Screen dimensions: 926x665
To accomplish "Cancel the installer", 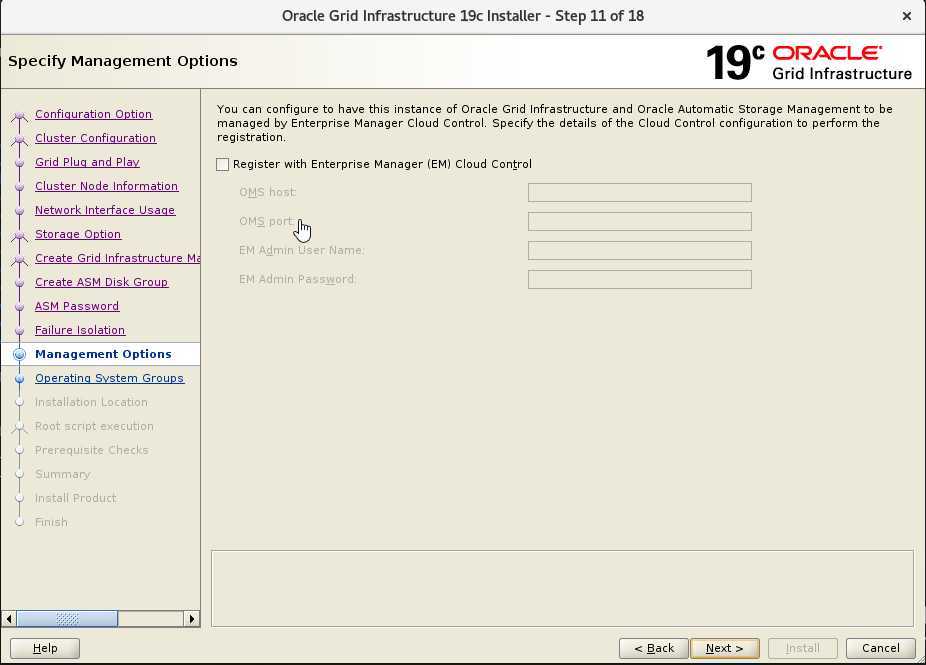I will pyautogui.click(x=881, y=648).
